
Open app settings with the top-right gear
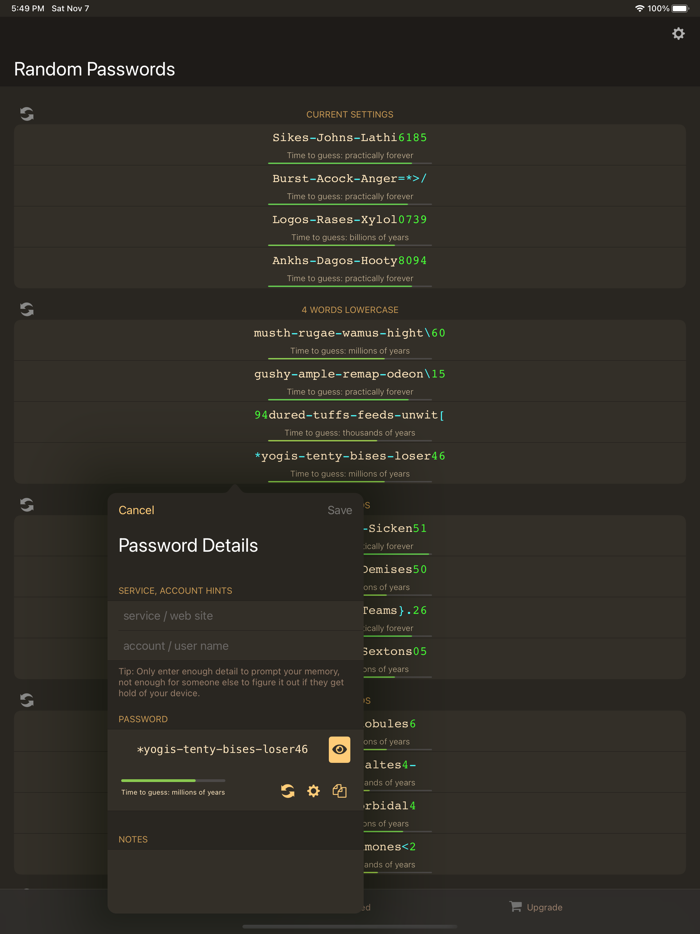[678, 33]
